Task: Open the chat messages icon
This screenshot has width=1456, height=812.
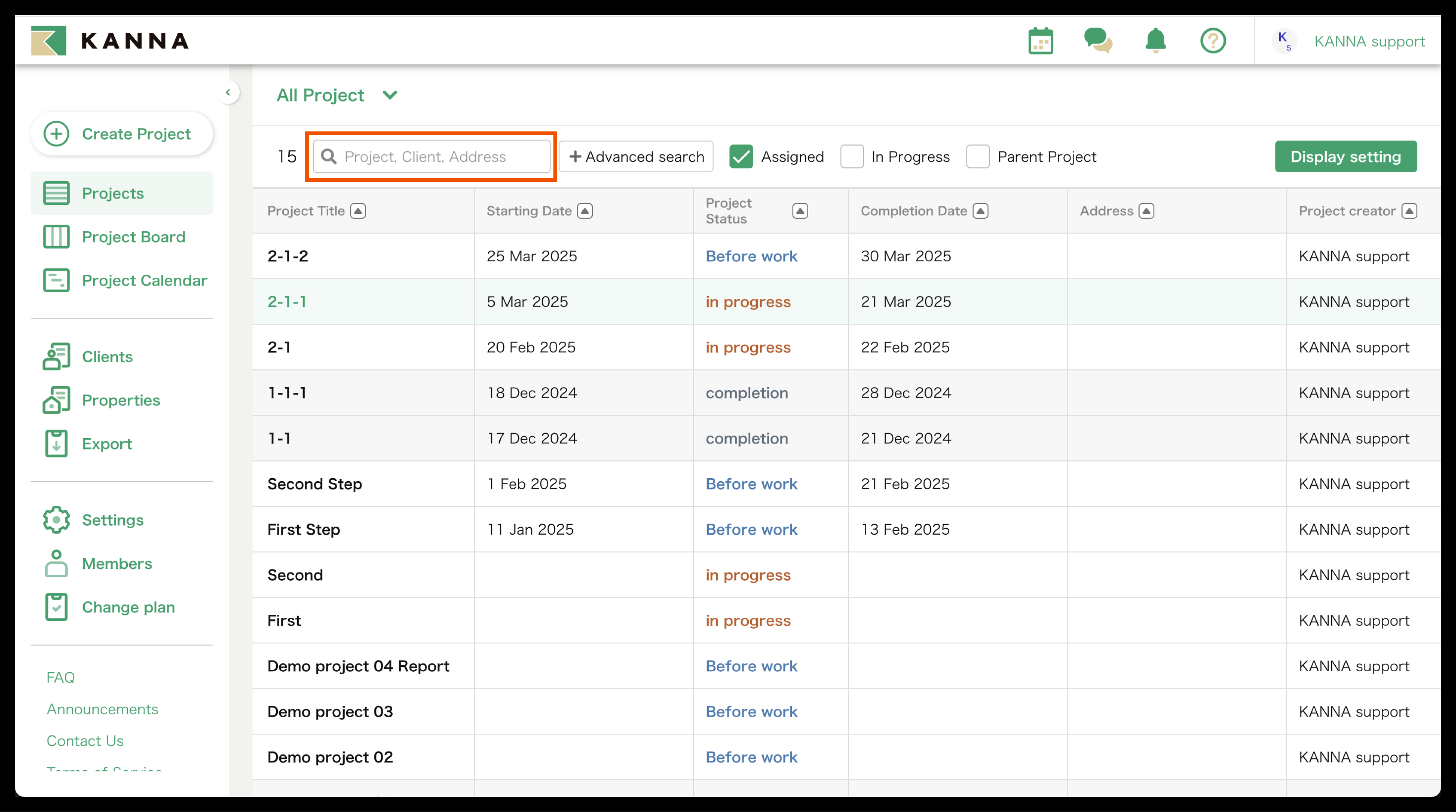Action: point(1098,41)
